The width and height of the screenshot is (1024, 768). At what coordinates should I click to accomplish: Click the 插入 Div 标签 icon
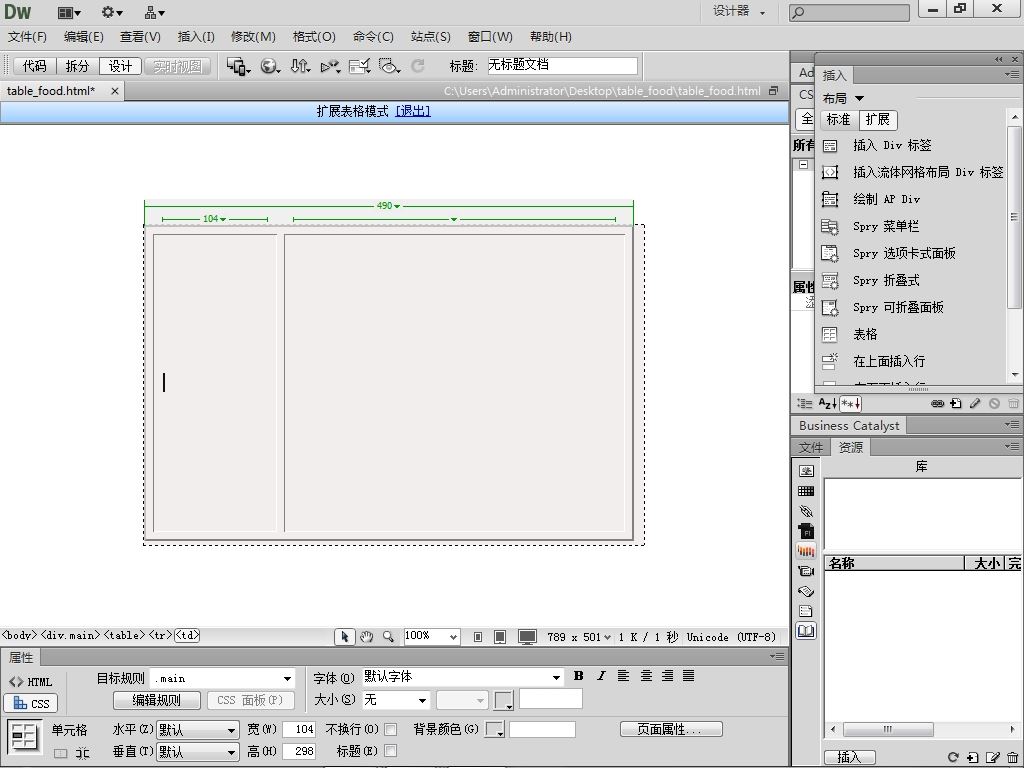829,146
